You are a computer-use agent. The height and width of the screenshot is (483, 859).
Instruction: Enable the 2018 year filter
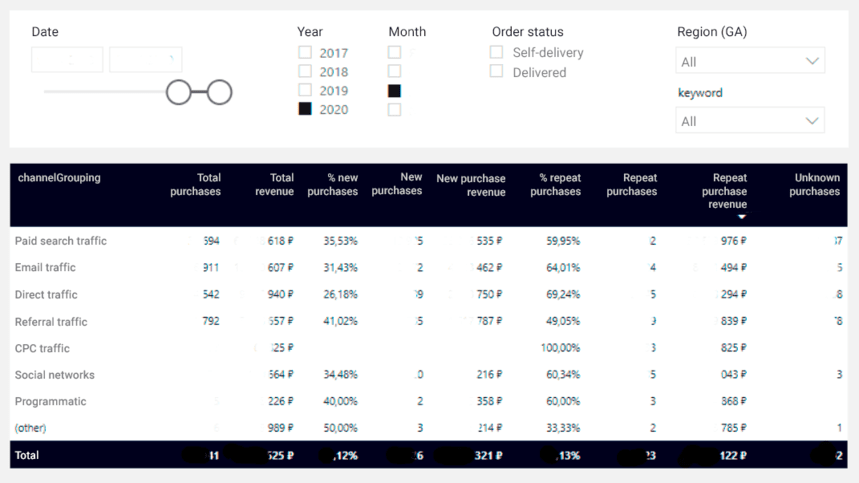305,72
